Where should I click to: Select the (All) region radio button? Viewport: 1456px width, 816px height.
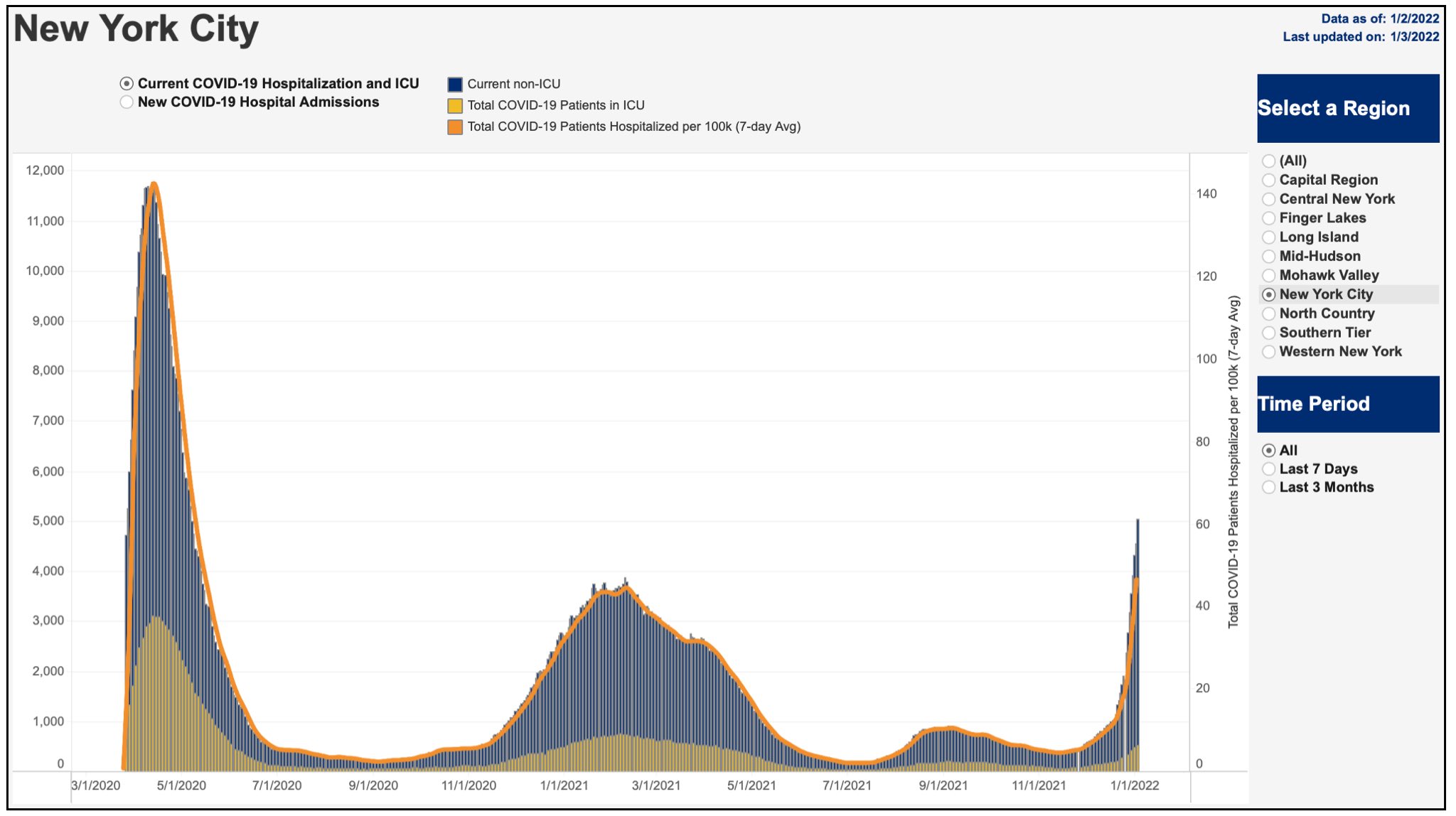(x=1269, y=161)
